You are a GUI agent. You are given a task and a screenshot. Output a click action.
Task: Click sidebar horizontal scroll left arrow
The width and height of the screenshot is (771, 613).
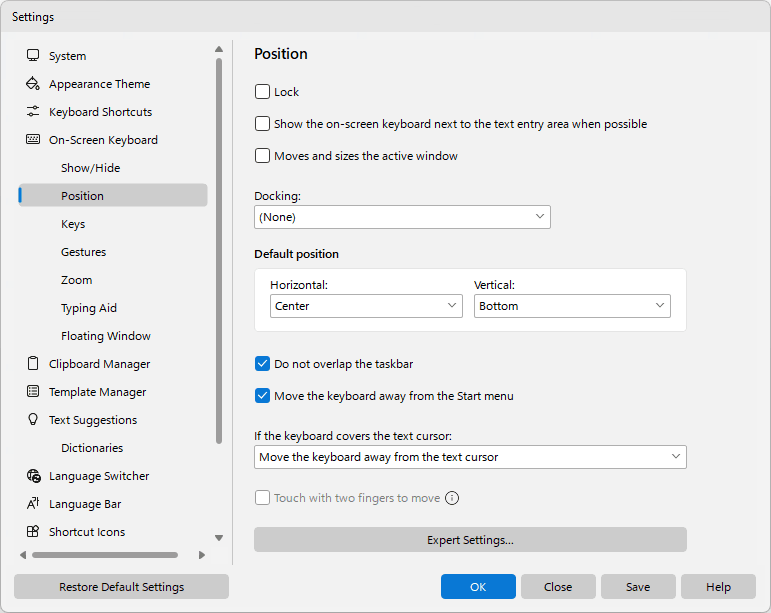tap(23, 555)
